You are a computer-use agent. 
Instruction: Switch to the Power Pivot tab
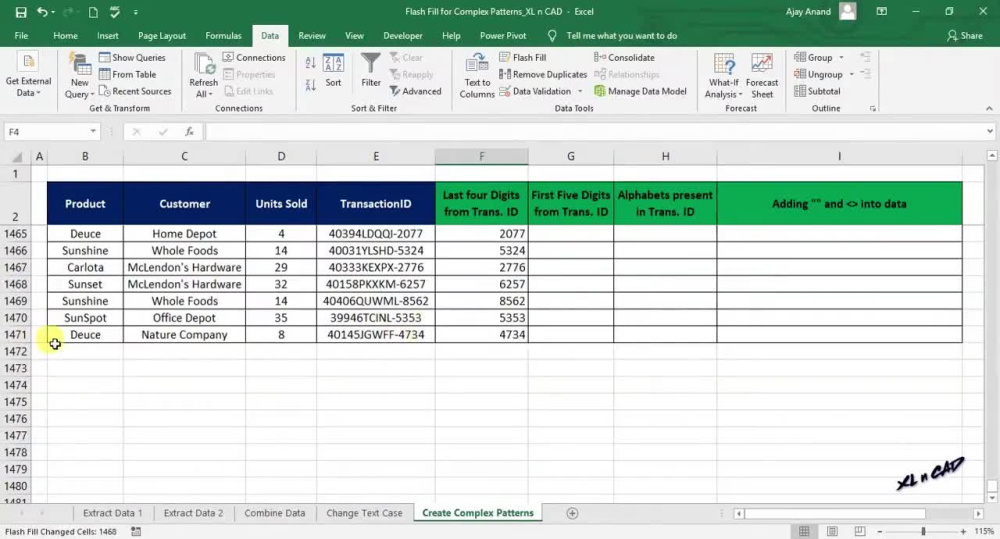[x=503, y=36]
